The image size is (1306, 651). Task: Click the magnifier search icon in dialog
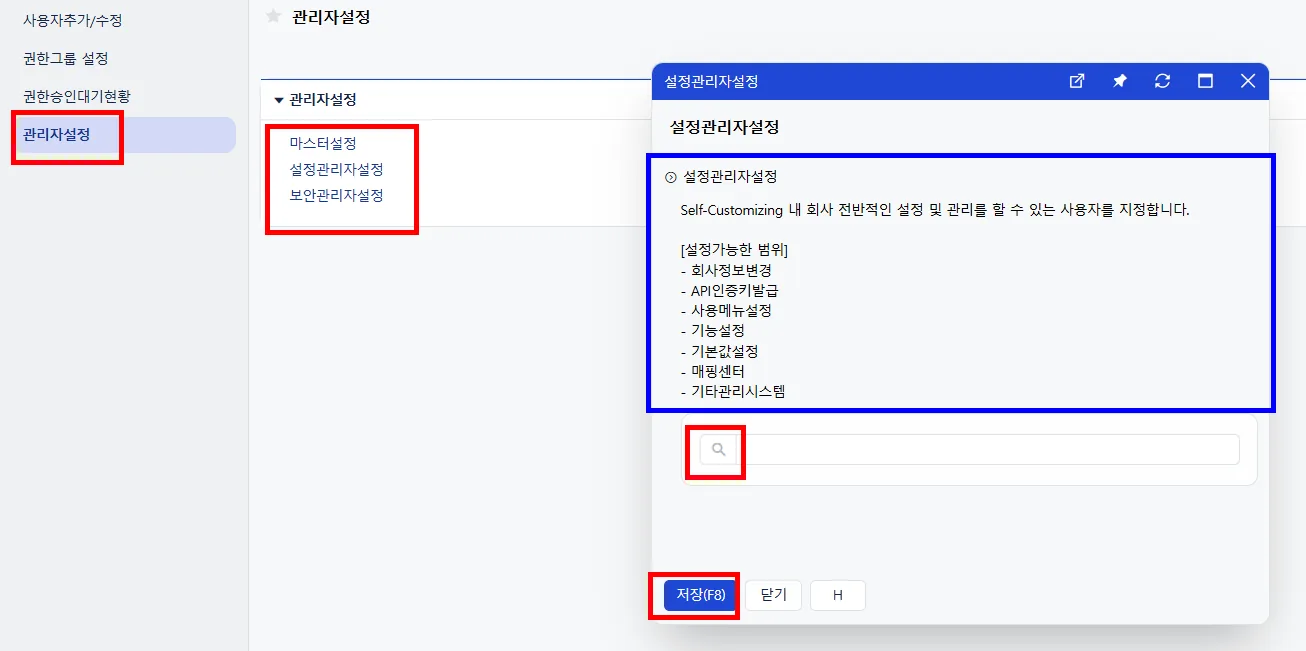click(718, 450)
